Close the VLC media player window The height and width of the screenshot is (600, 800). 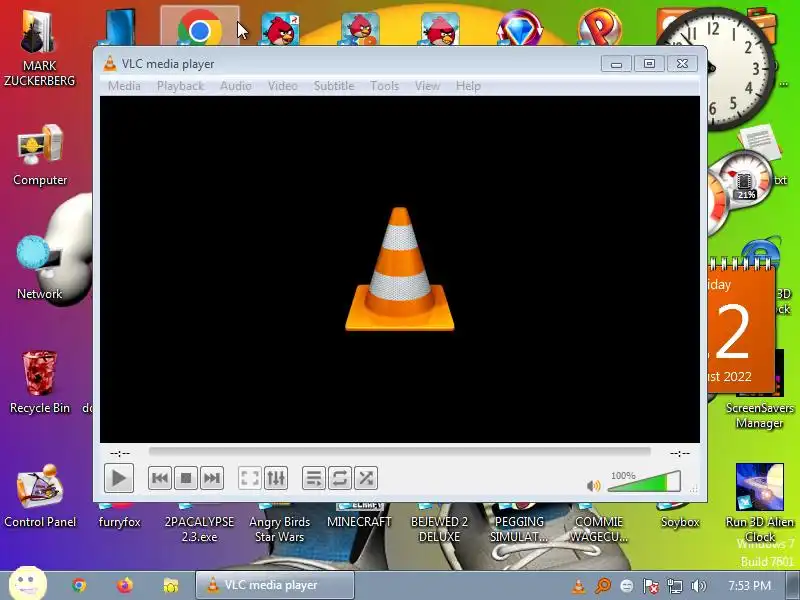682,64
